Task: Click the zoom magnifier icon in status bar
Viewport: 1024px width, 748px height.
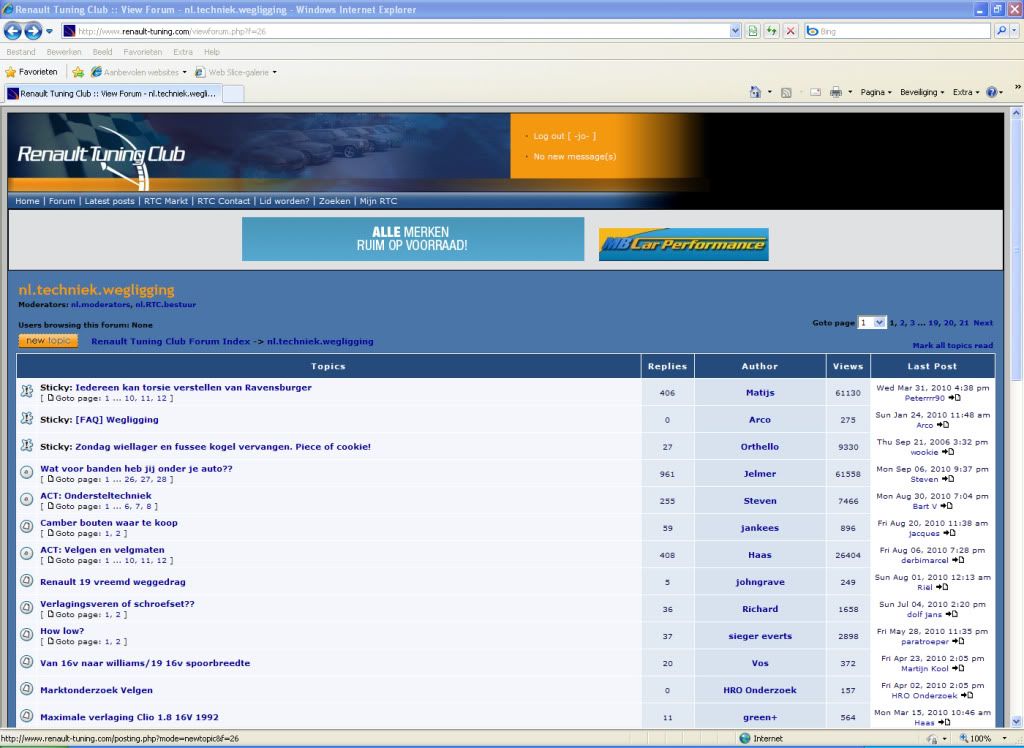Action: click(x=963, y=738)
